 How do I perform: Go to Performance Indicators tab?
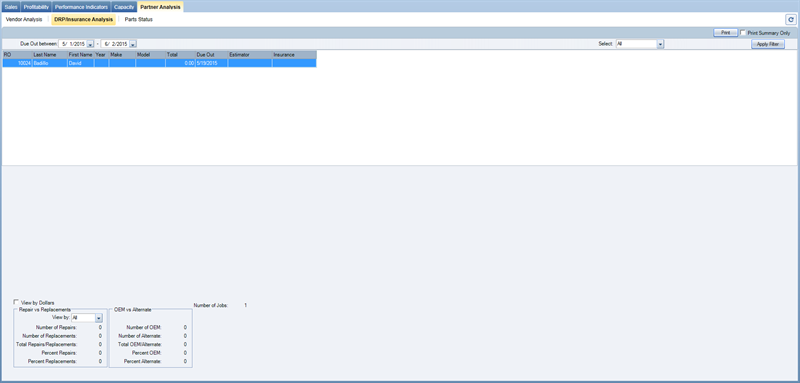(x=81, y=7)
